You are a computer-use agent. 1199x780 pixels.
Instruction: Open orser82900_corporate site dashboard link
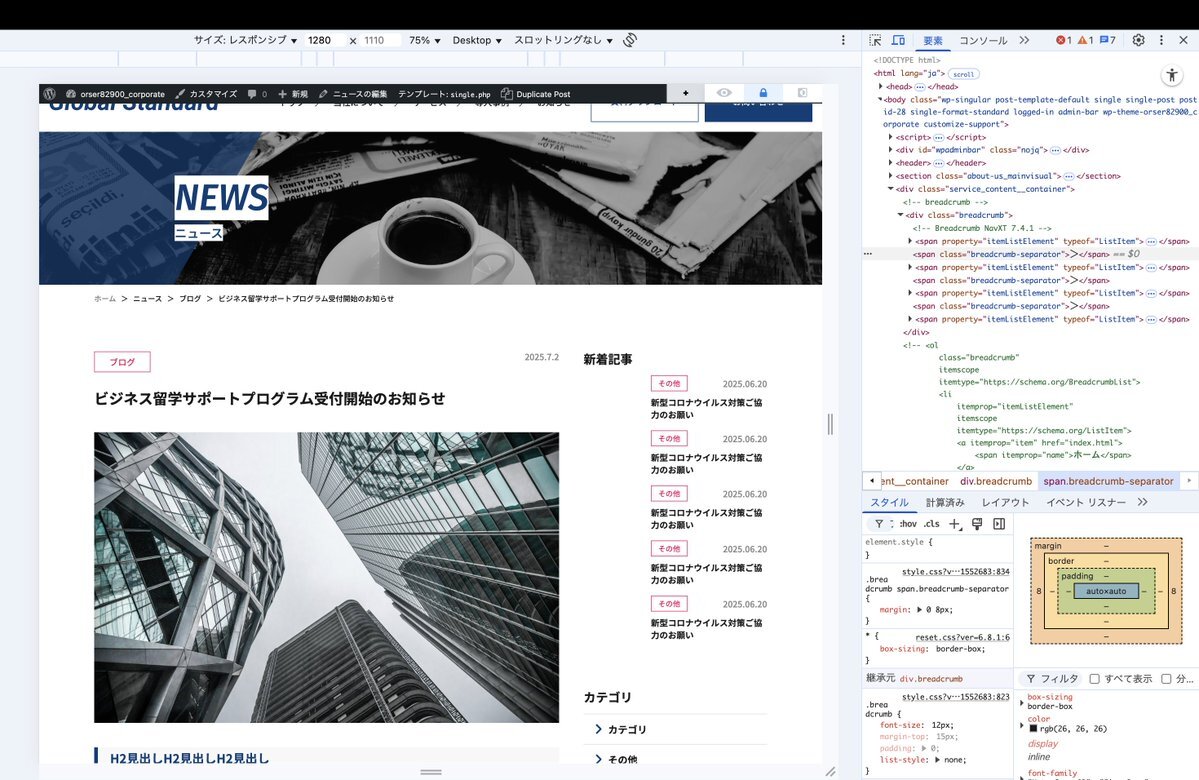(115, 94)
